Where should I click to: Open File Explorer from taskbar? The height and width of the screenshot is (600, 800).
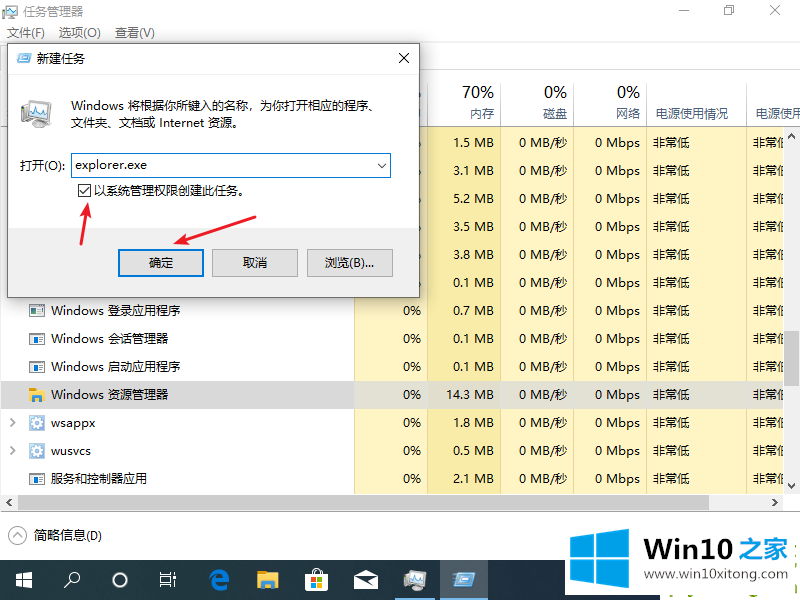coord(268,580)
